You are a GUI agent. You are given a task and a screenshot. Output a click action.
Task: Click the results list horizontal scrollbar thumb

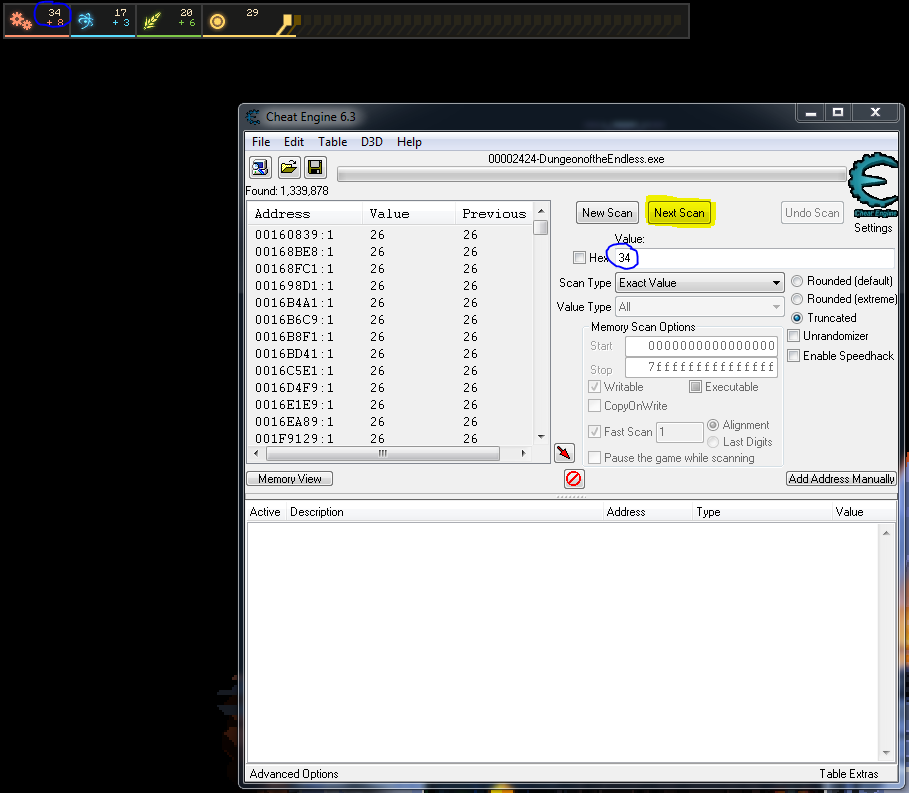point(383,453)
